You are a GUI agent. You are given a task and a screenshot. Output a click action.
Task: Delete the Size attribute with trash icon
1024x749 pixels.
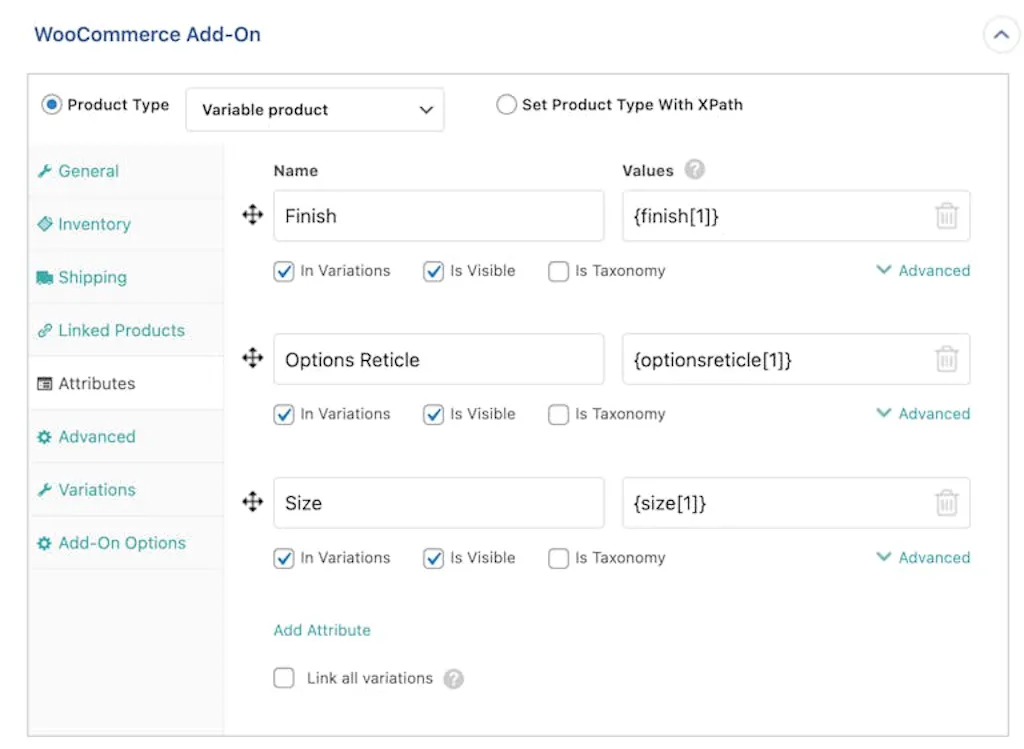pos(946,502)
